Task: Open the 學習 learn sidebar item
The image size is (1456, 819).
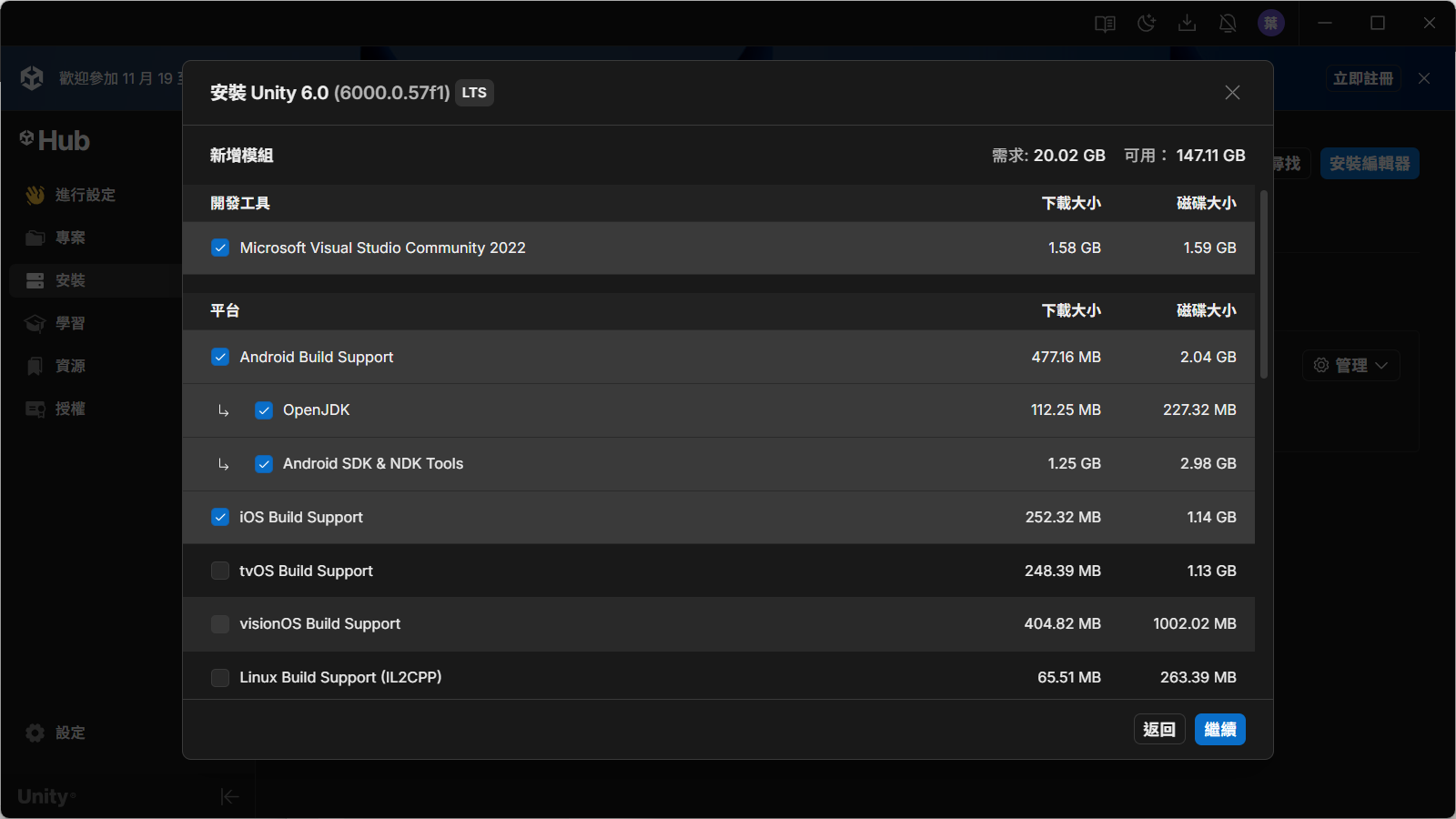Action: (96, 323)
